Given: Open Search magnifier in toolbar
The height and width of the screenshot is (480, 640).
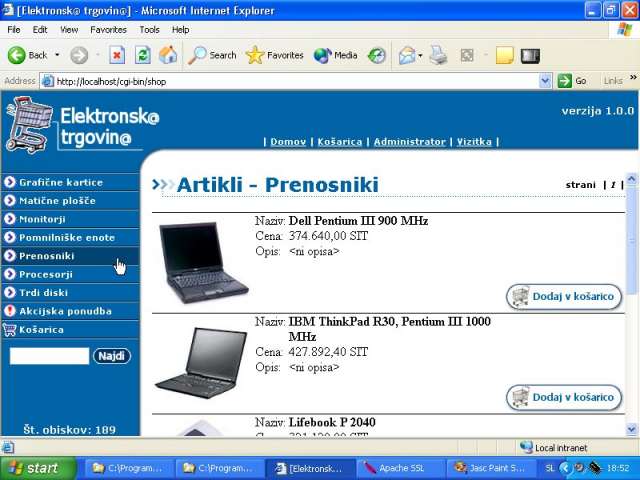Looking at the screenshot, I should (198, 55).
